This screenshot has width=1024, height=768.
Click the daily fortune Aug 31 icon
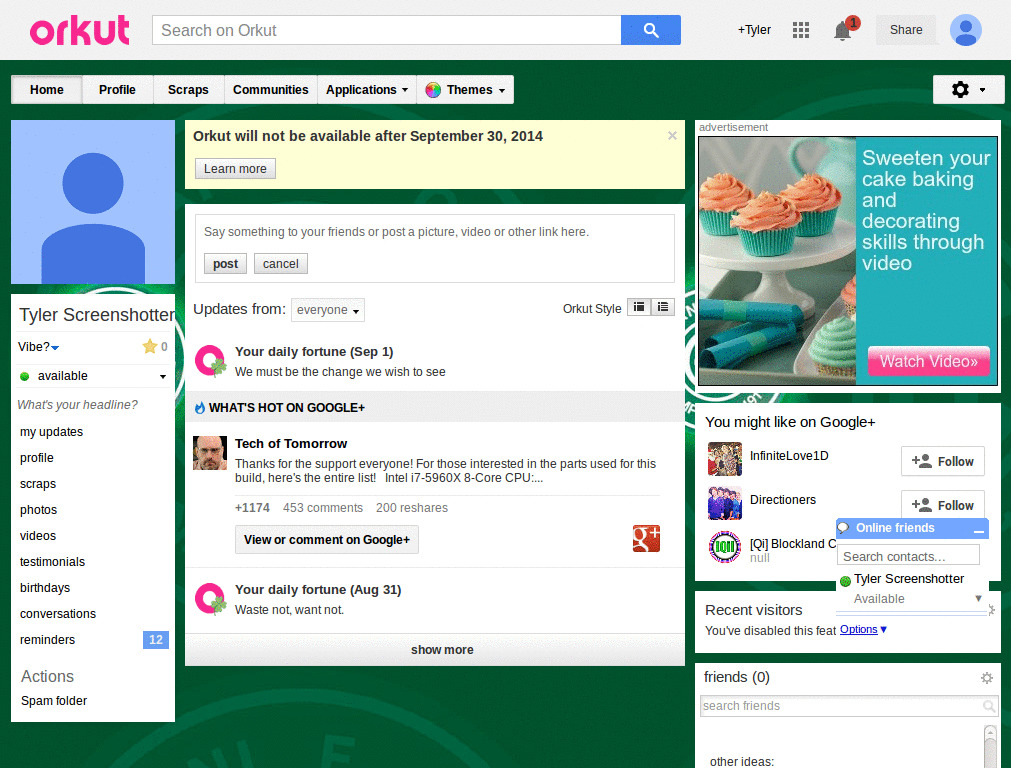[x=210, y=599]
